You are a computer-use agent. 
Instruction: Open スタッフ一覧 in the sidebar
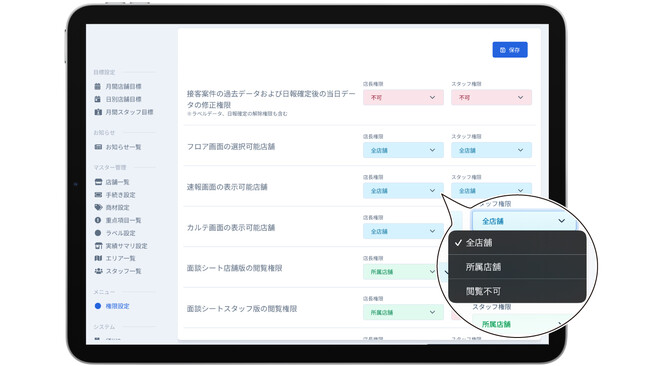[x=118, y=271]
